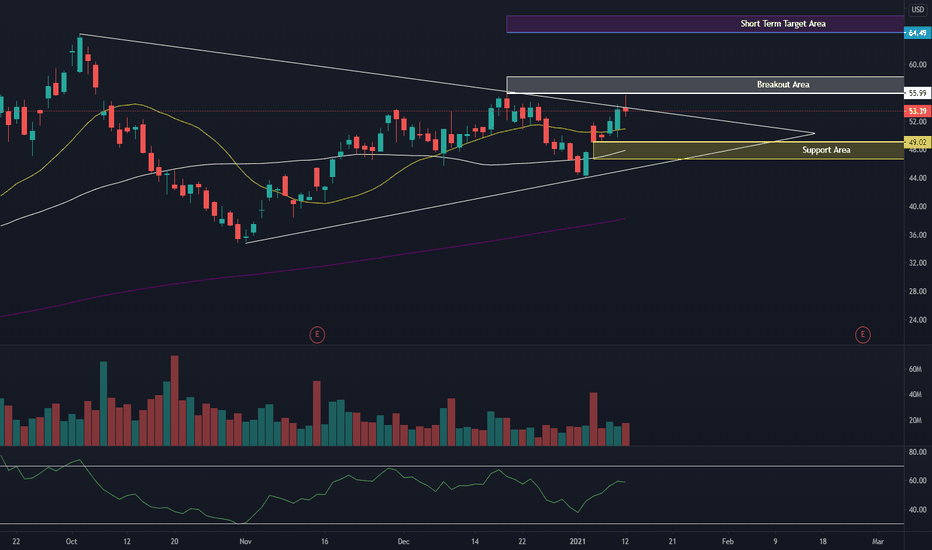Viewport: 932px width, 550px height.
Task: Select the Support Area label
Action: 826,150
